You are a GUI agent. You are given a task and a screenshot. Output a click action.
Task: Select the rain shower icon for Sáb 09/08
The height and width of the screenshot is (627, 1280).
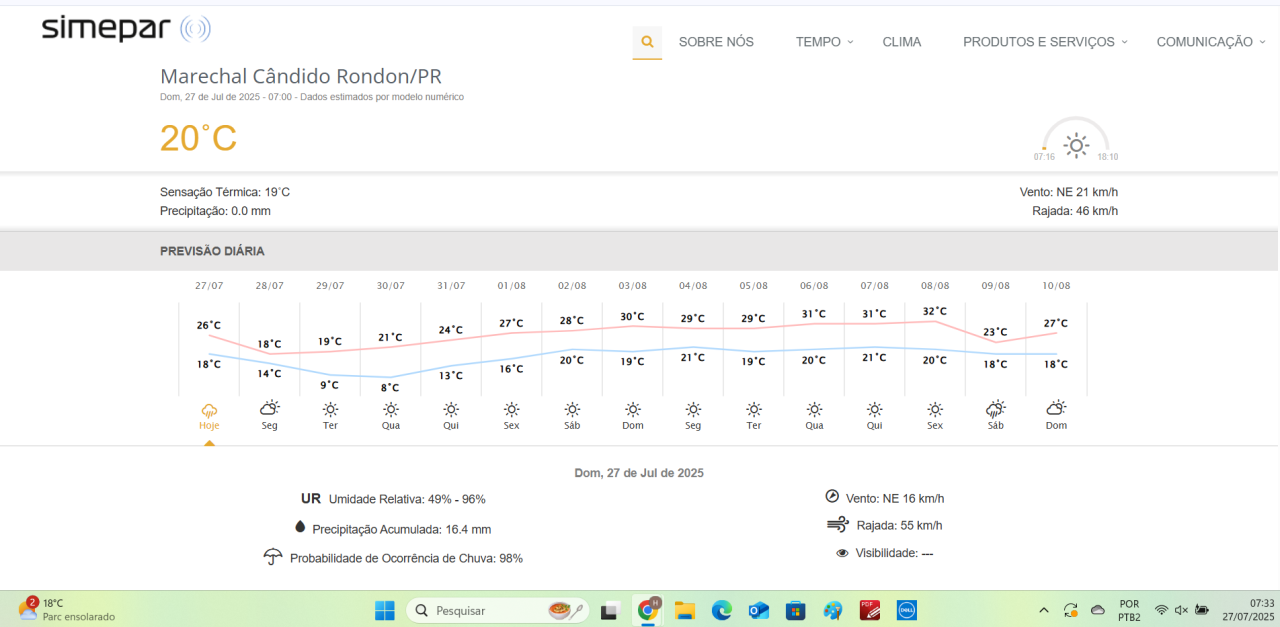point(996,408)
